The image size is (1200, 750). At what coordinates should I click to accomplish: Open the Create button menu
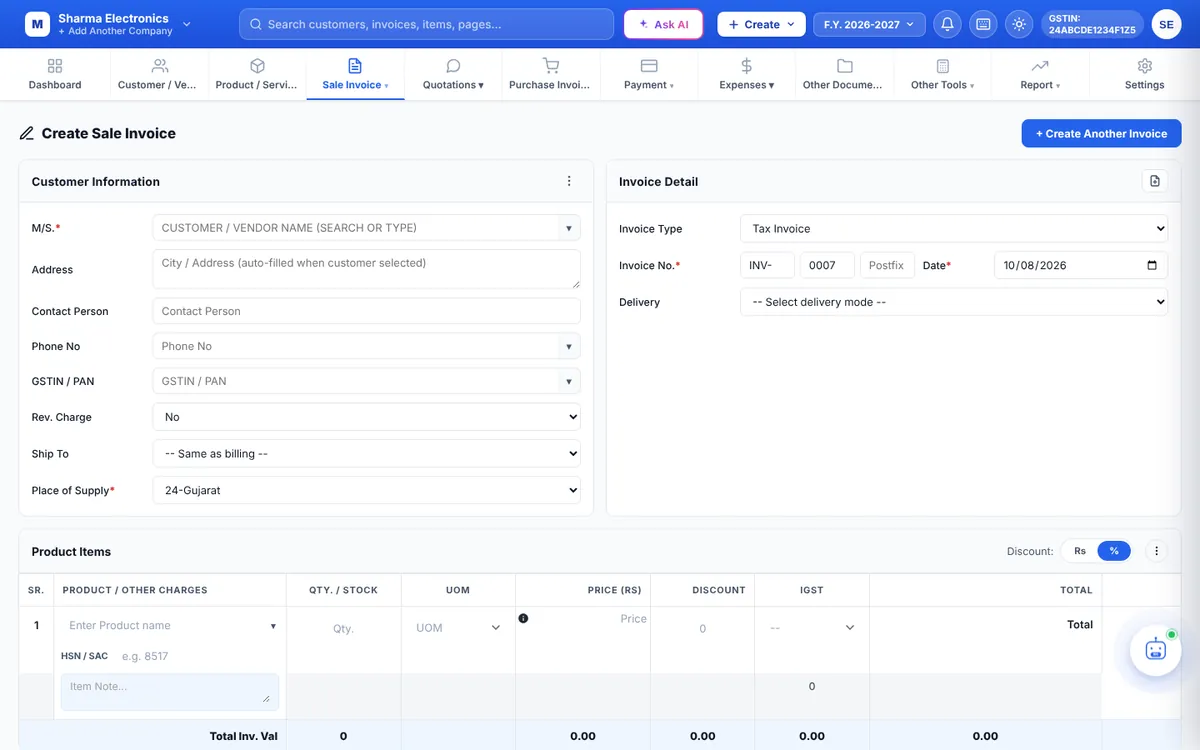point(761,24)
